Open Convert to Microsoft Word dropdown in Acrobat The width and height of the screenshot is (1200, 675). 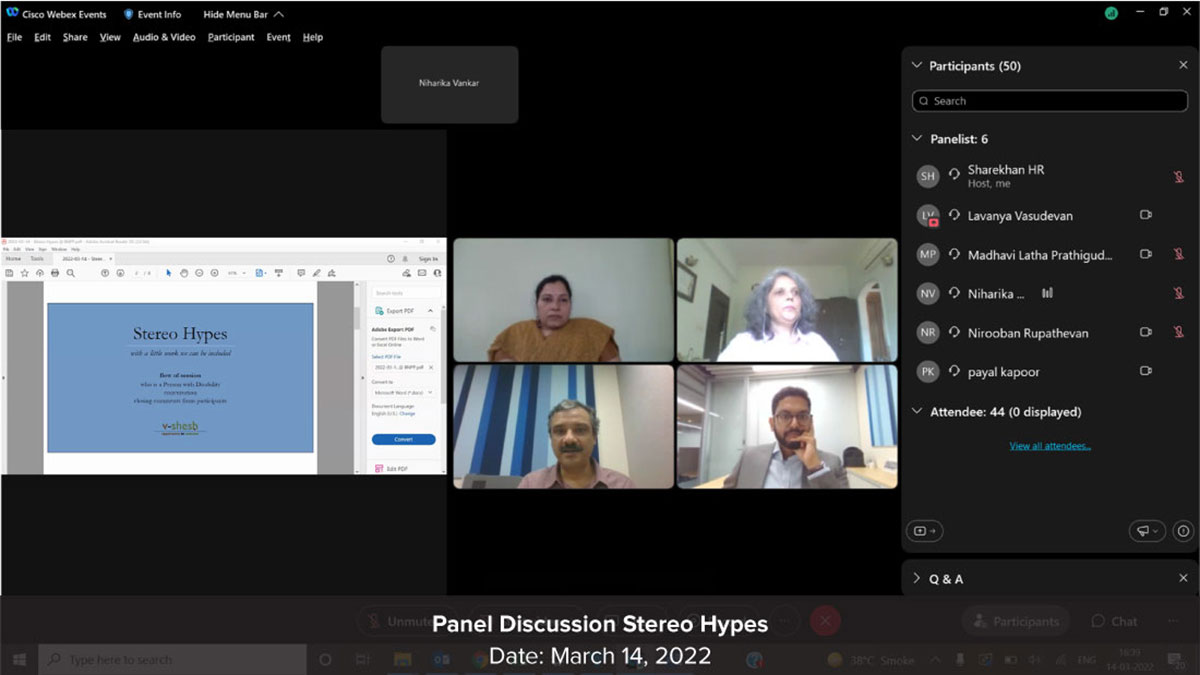(x=403, y=393)
